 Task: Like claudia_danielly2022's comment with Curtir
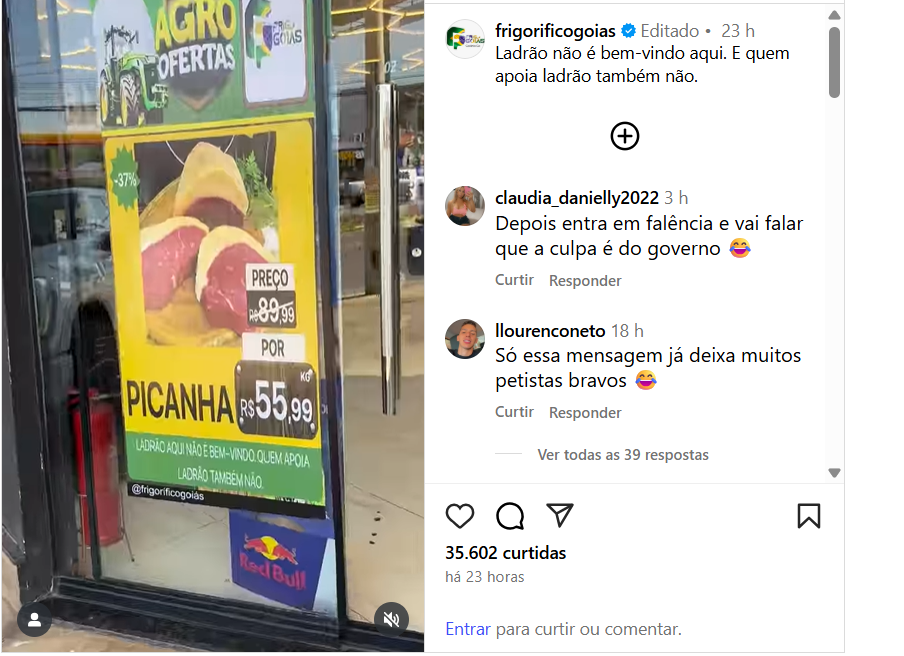tap(514, 280)
